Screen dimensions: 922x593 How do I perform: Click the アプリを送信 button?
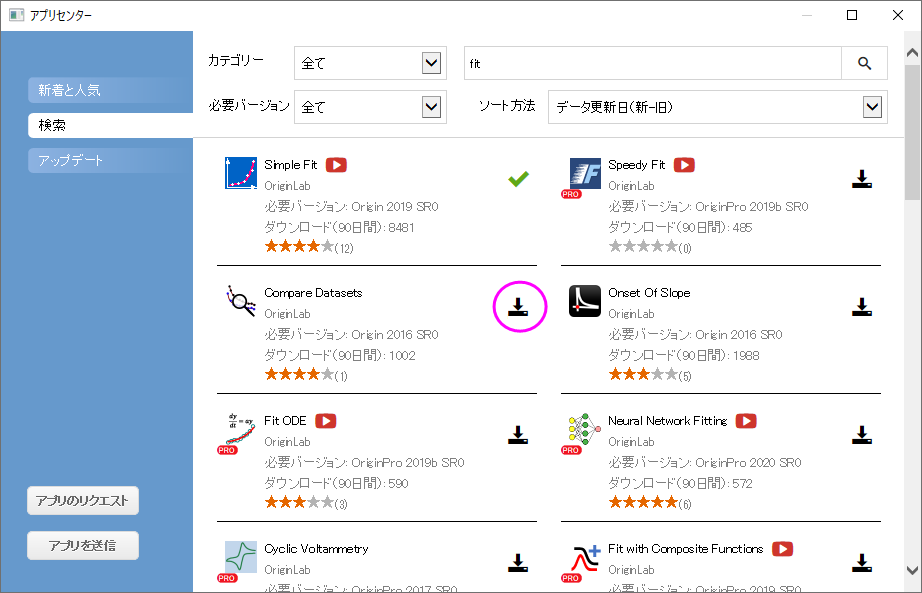tap(83, 546)
